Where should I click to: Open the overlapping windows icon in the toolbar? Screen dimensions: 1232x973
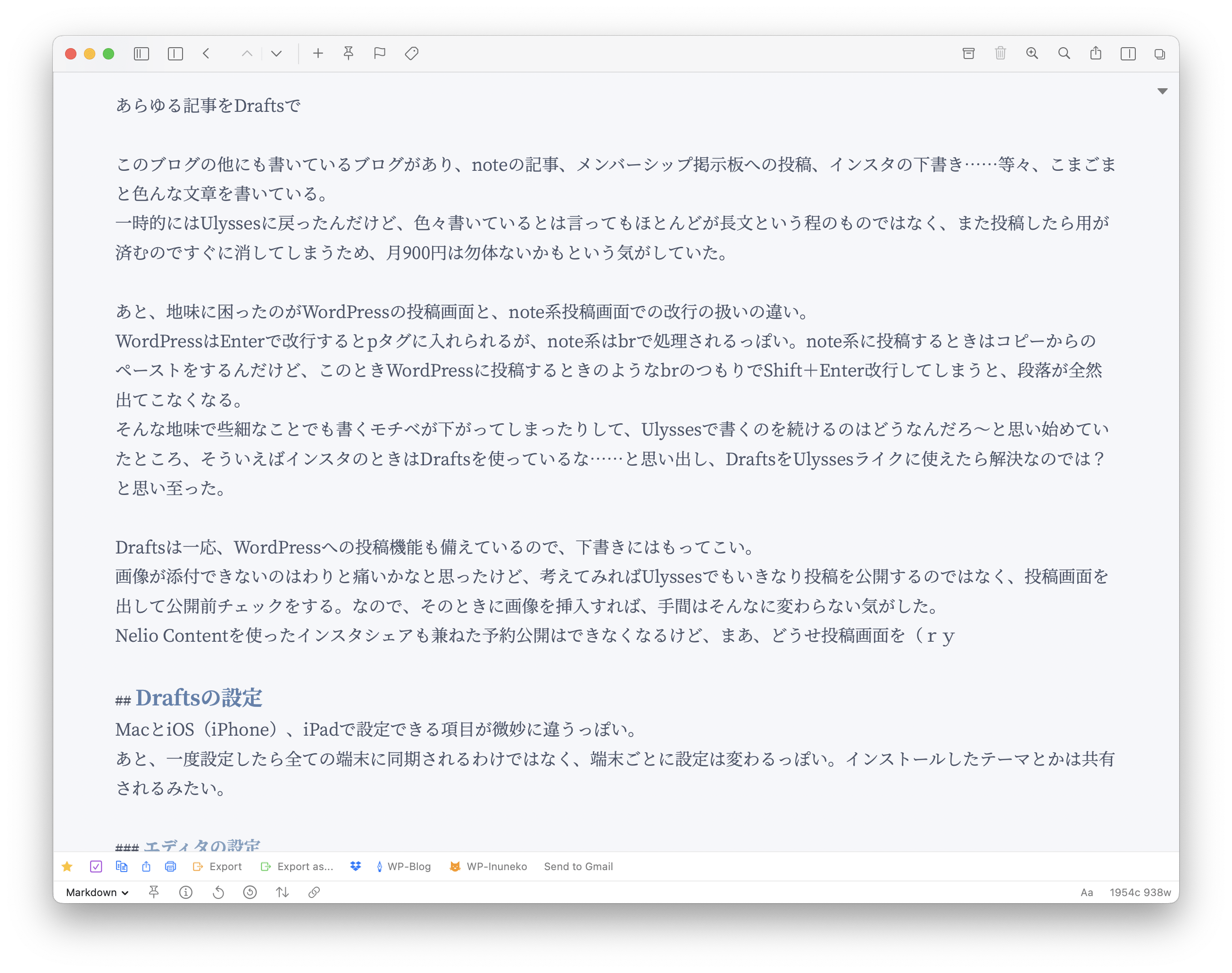[x=1160, y=54]
